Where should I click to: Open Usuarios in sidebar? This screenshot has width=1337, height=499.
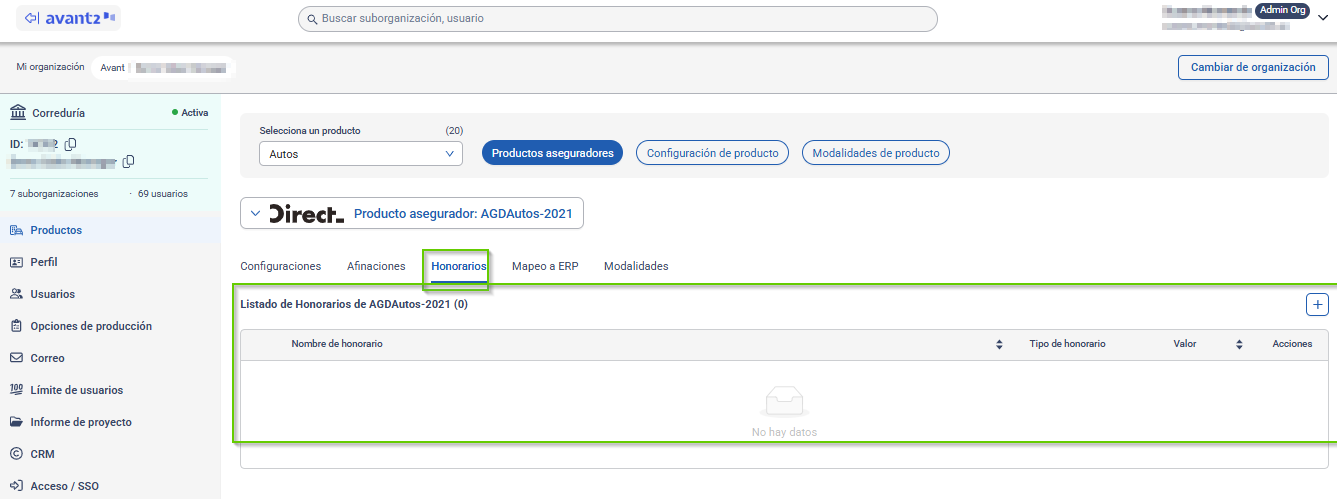pos(110,294)
